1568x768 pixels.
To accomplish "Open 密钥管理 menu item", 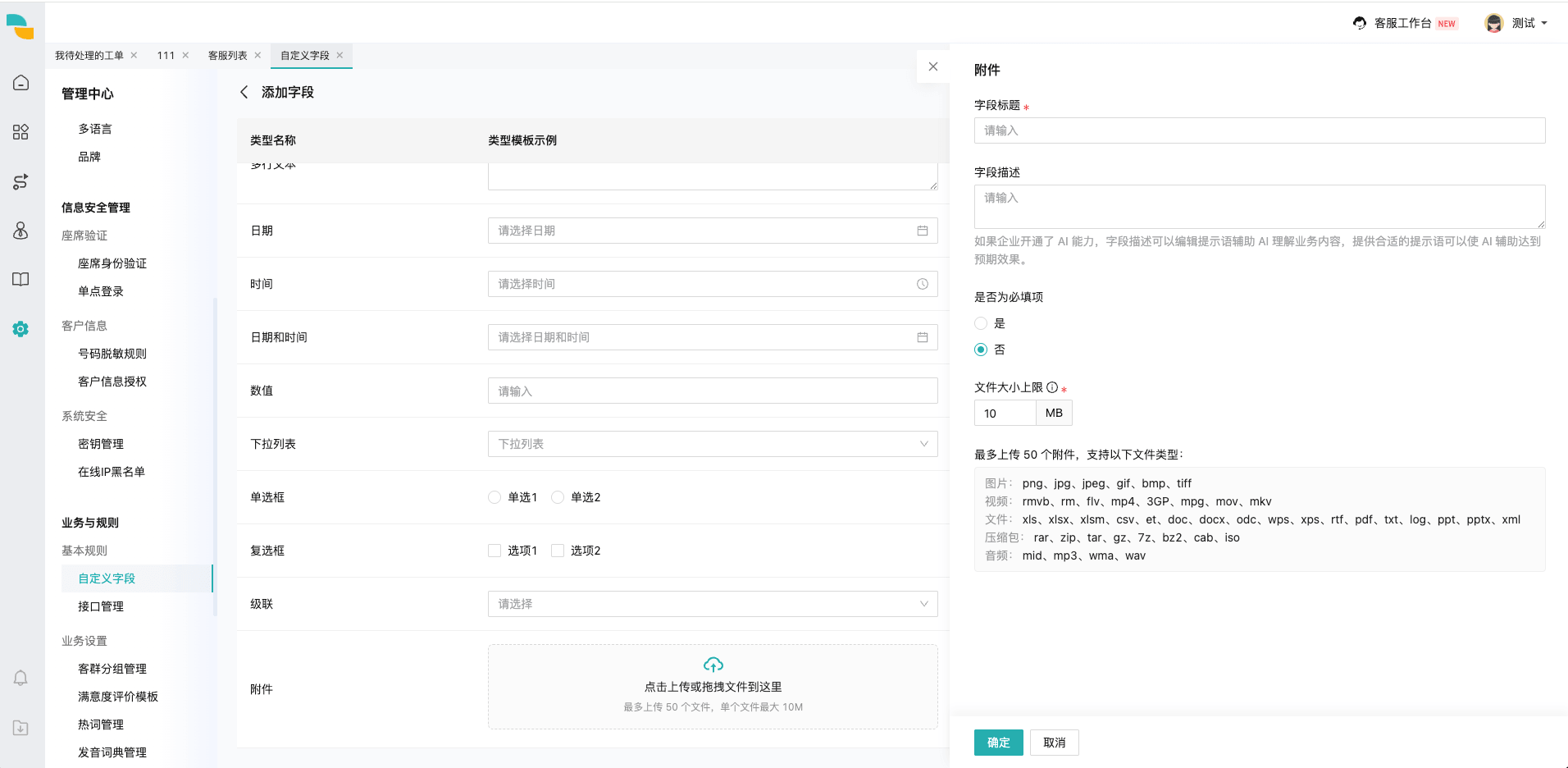I will point(101,444).
